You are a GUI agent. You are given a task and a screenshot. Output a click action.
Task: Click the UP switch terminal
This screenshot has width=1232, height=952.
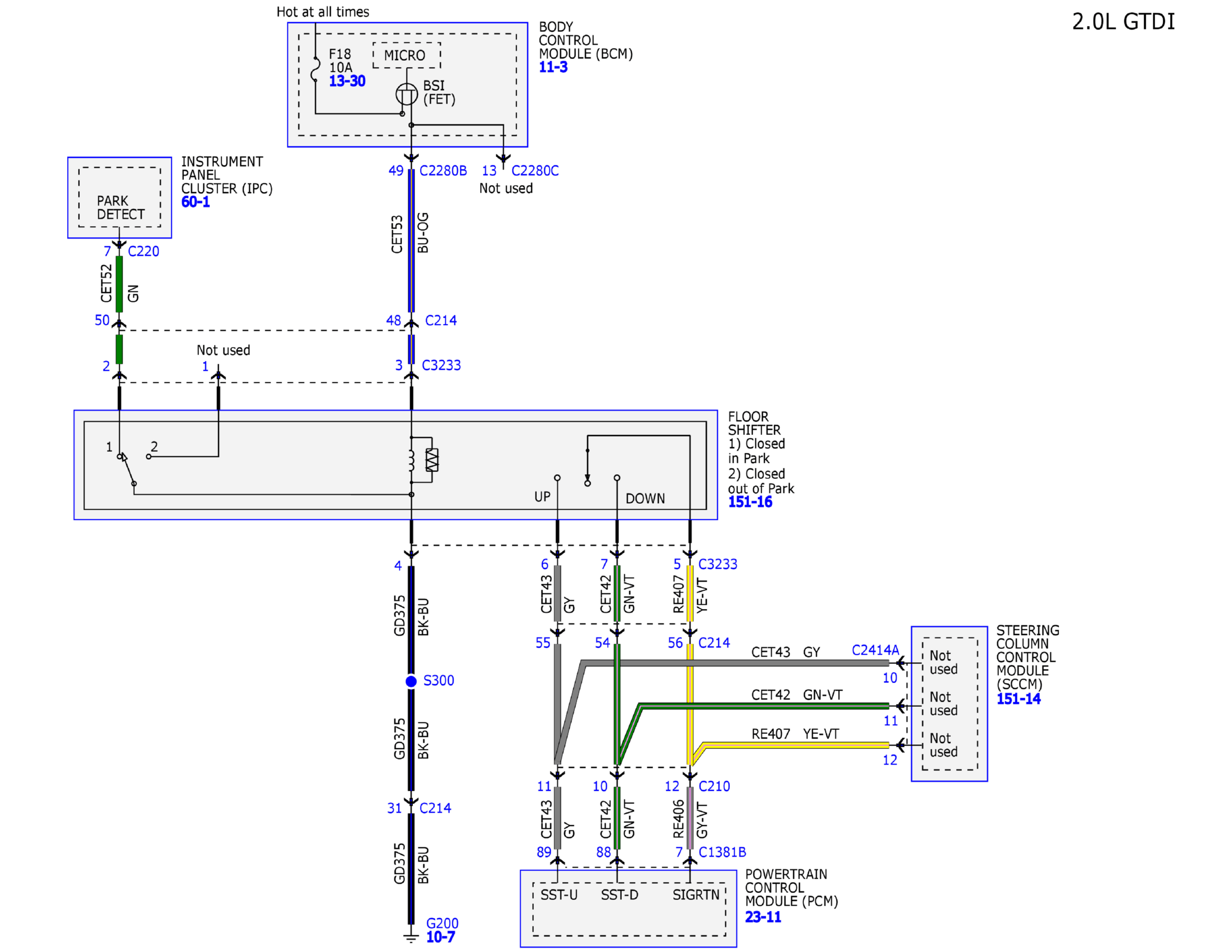[x=556, y=478]
